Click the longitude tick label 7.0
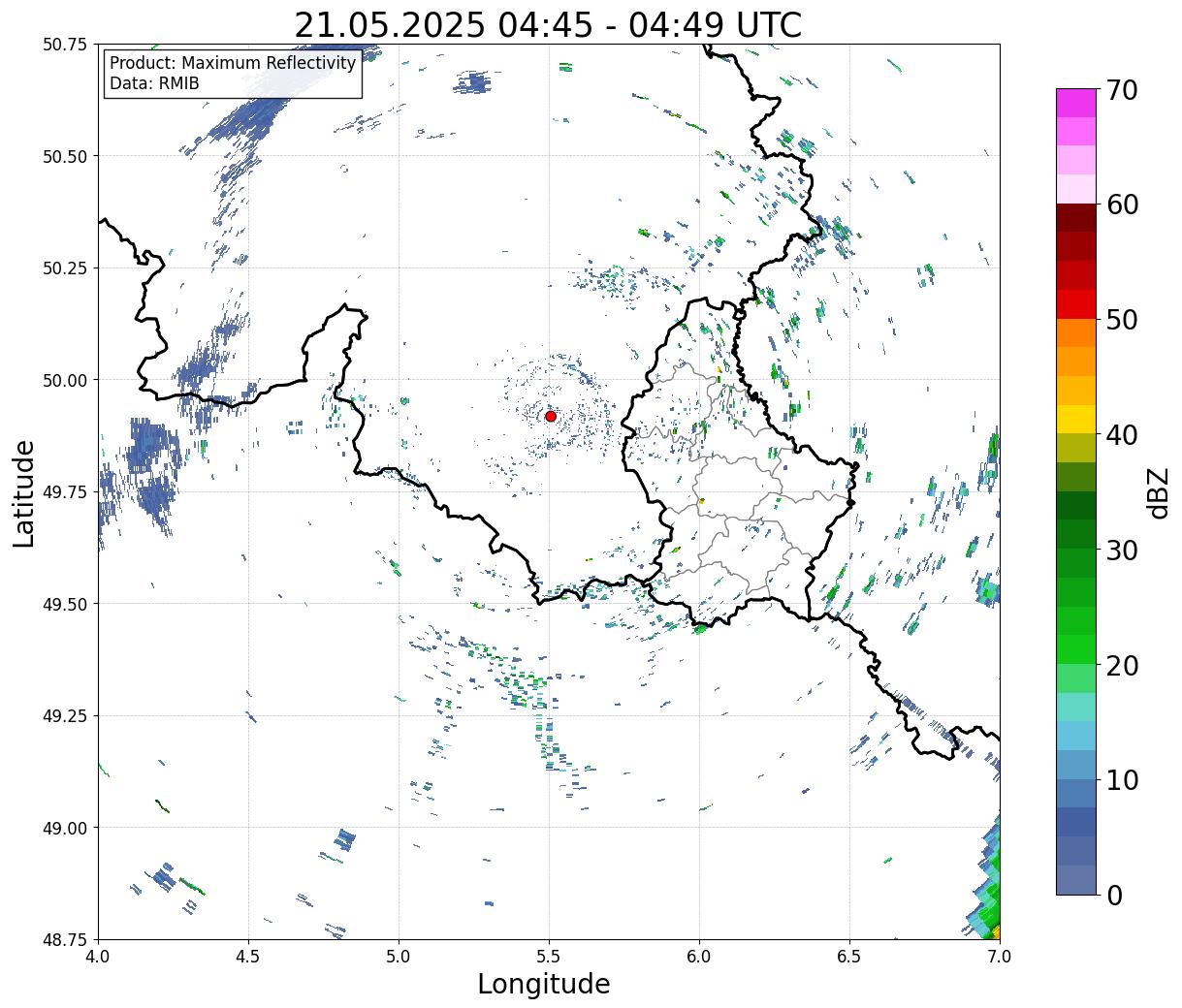This screenshot has width=1182, height=1008. click(x=1000, y=956)
